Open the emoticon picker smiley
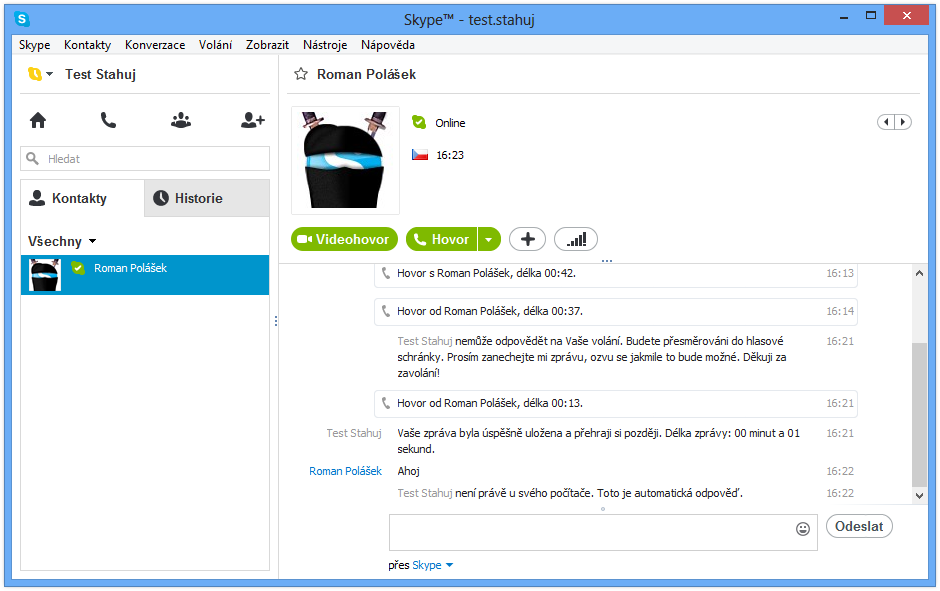The width and height of the screenshot is (940, 591). pyautogui.click(x=803, y=529)
